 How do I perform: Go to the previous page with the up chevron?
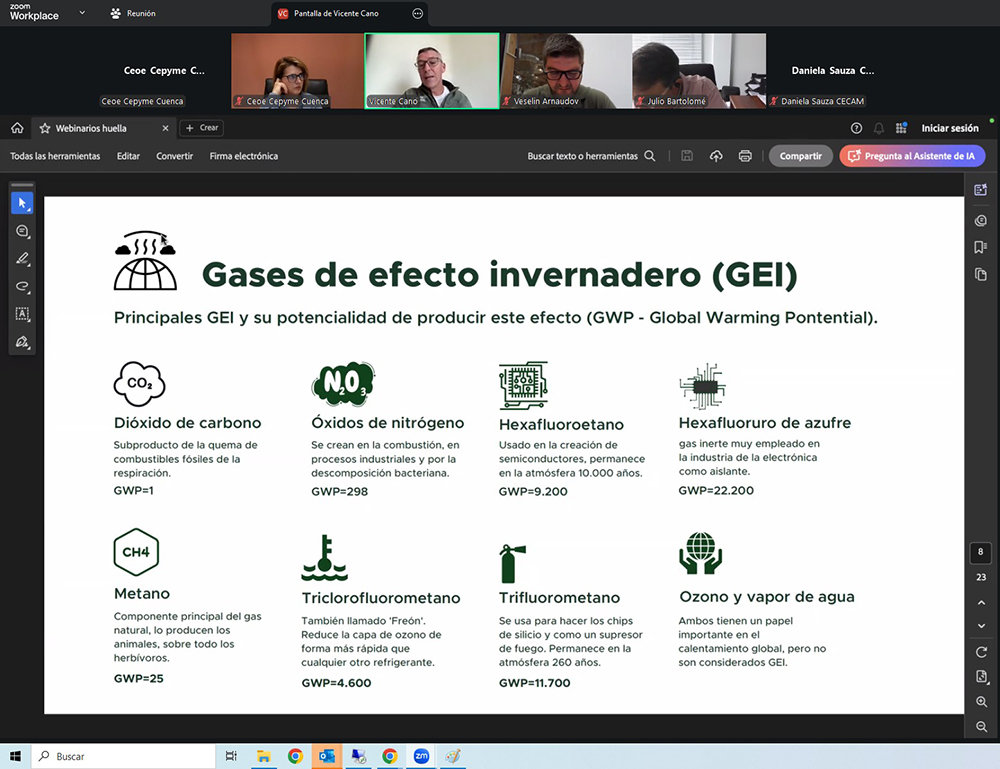pos(982,602)
